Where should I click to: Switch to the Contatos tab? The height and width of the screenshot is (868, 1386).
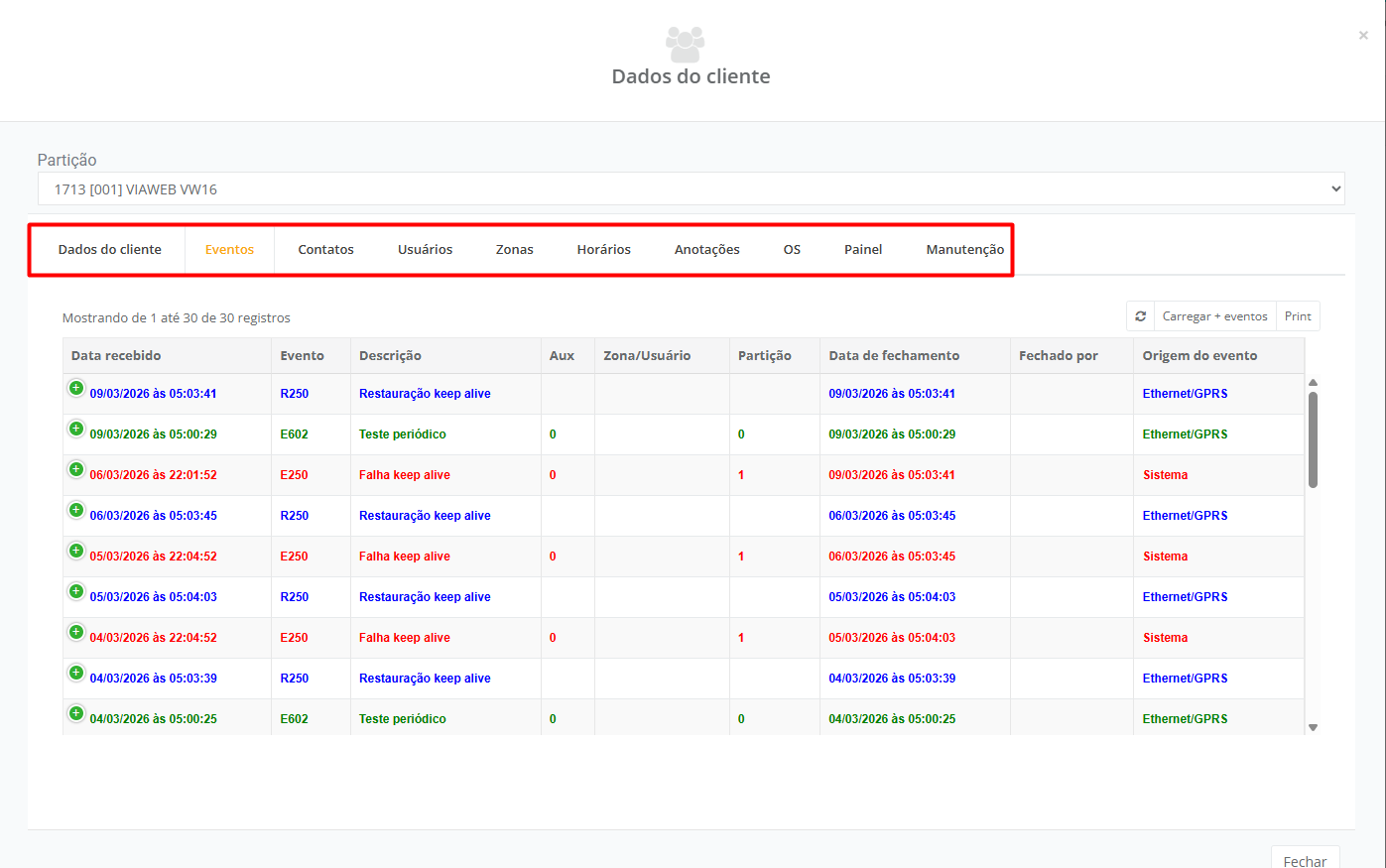pos(325,250)
